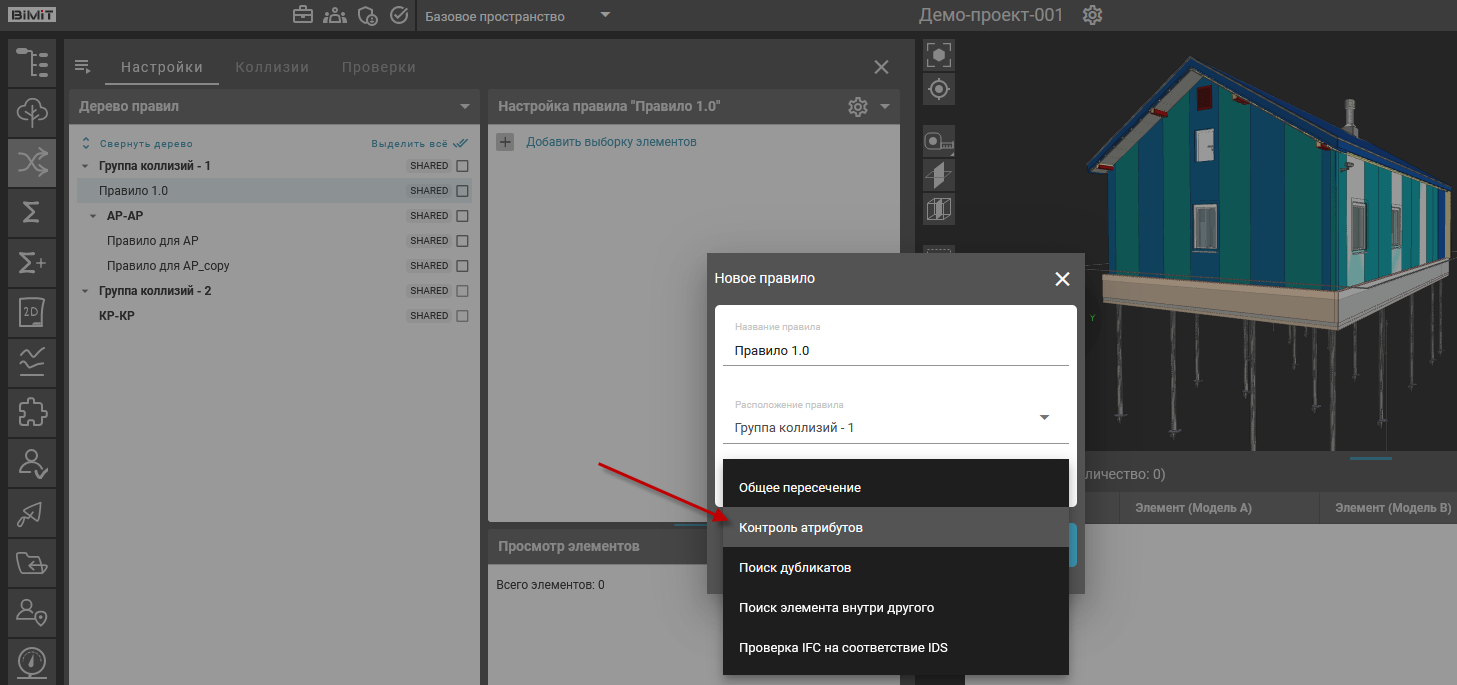The width and height of the screenshot is (1457, 685).
Task: Activate the section plane tool
Action: [939, 175]
